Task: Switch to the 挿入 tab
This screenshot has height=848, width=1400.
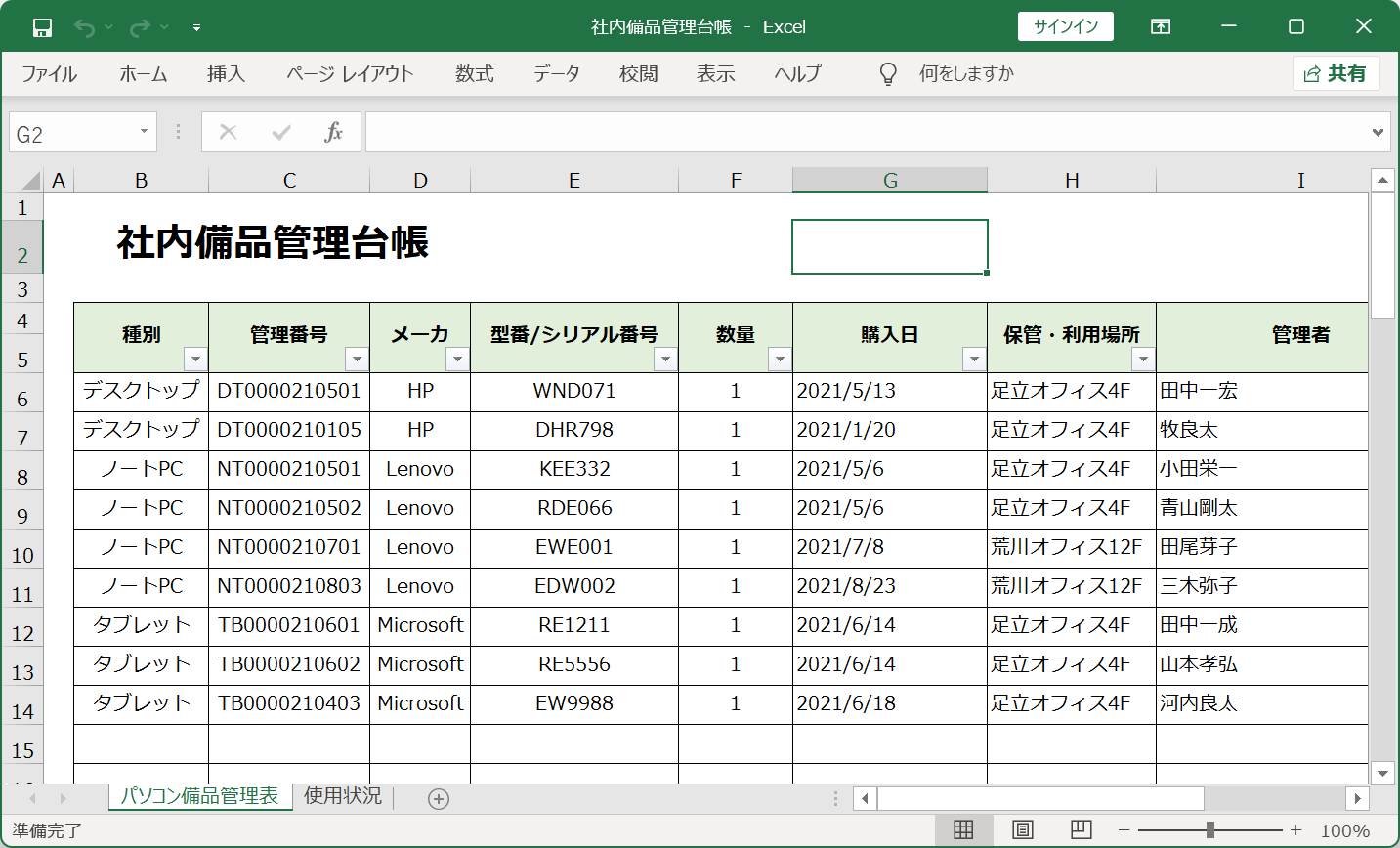Action: tap(226, 74)
